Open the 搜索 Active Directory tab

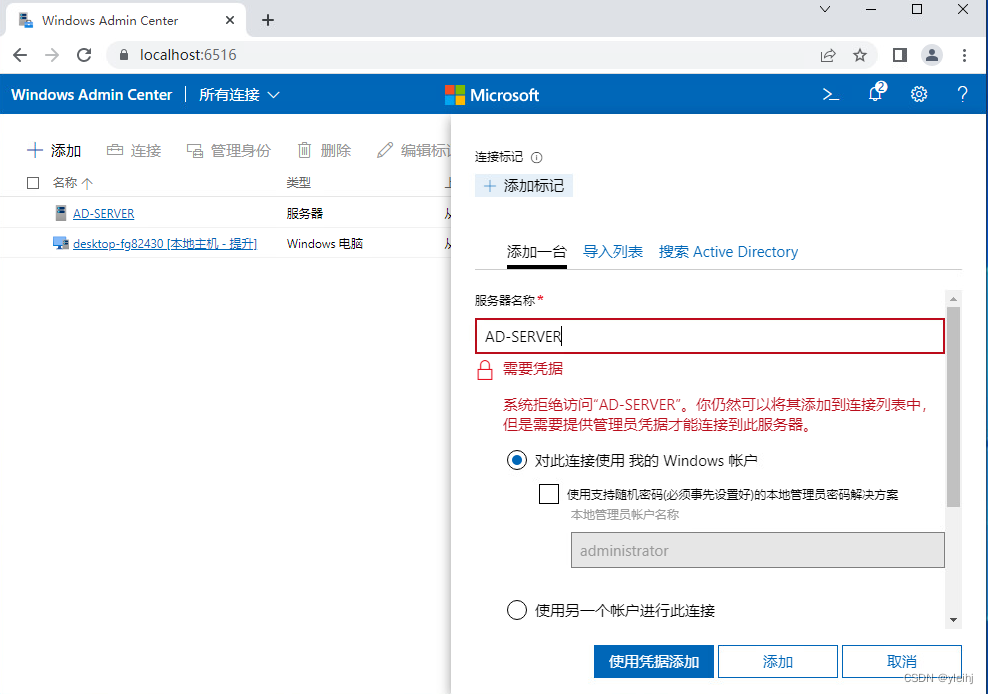[728, 252]
